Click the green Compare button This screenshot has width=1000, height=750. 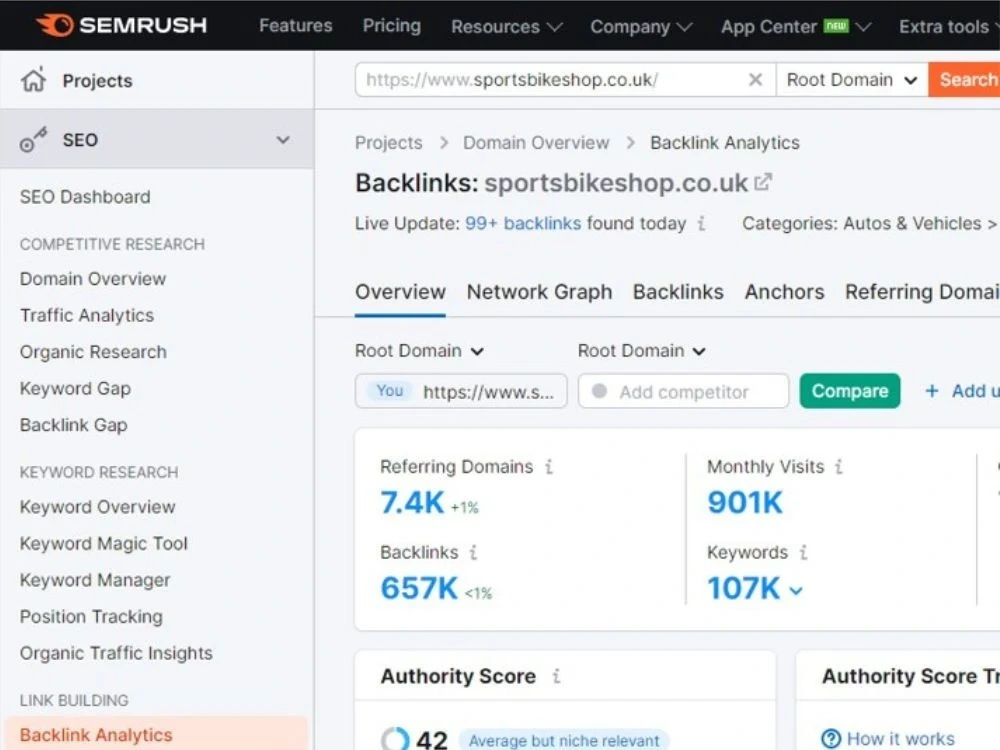click(850, 391)
